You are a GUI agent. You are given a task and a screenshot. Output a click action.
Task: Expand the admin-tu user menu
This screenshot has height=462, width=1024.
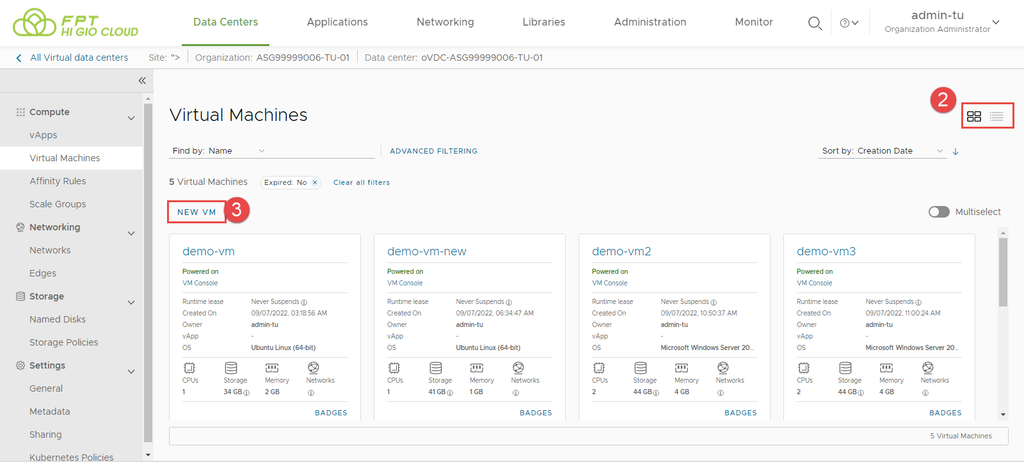[x=995, y=22]
